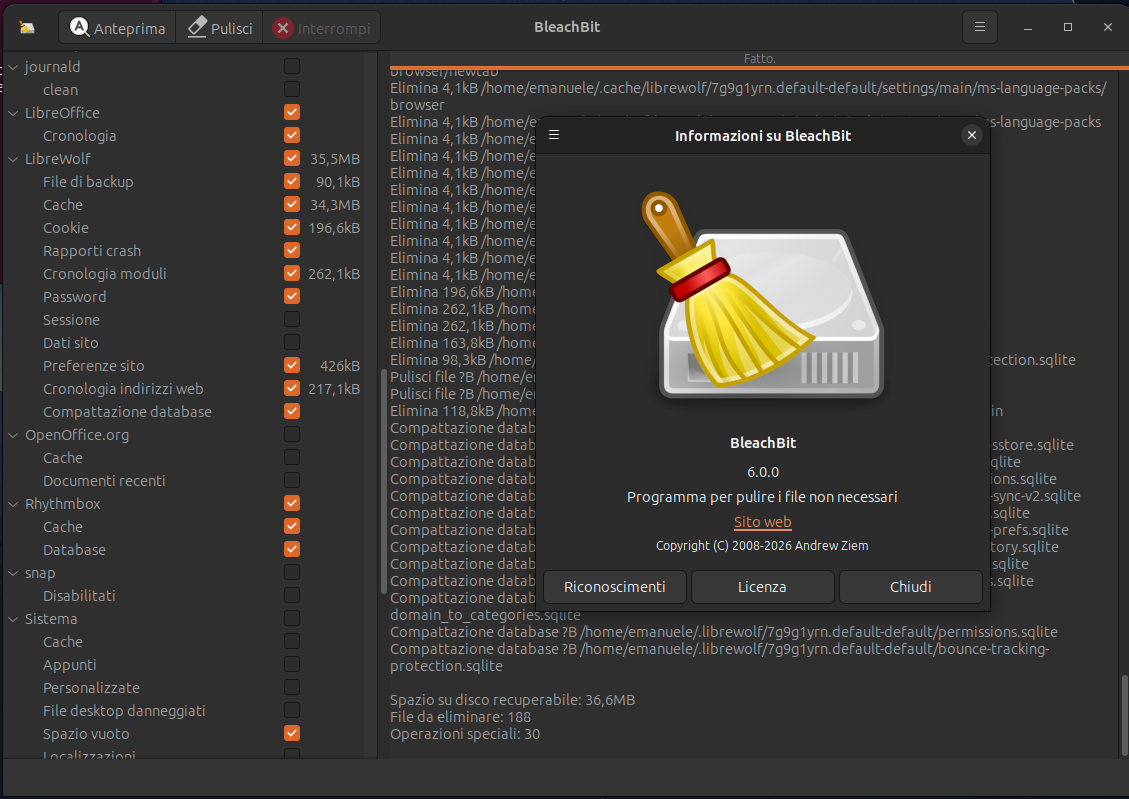
Task: Click the BleachBit app icon in the header bar
Action: tap(27, 27)
